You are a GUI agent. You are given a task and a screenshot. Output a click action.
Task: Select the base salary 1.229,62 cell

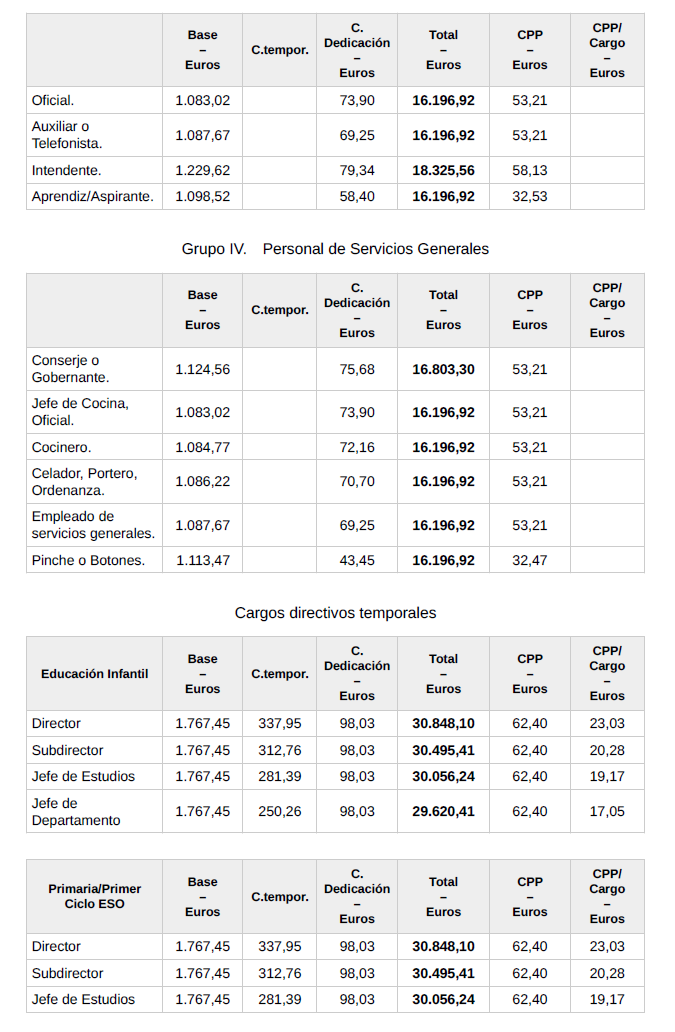coord(202,170)
